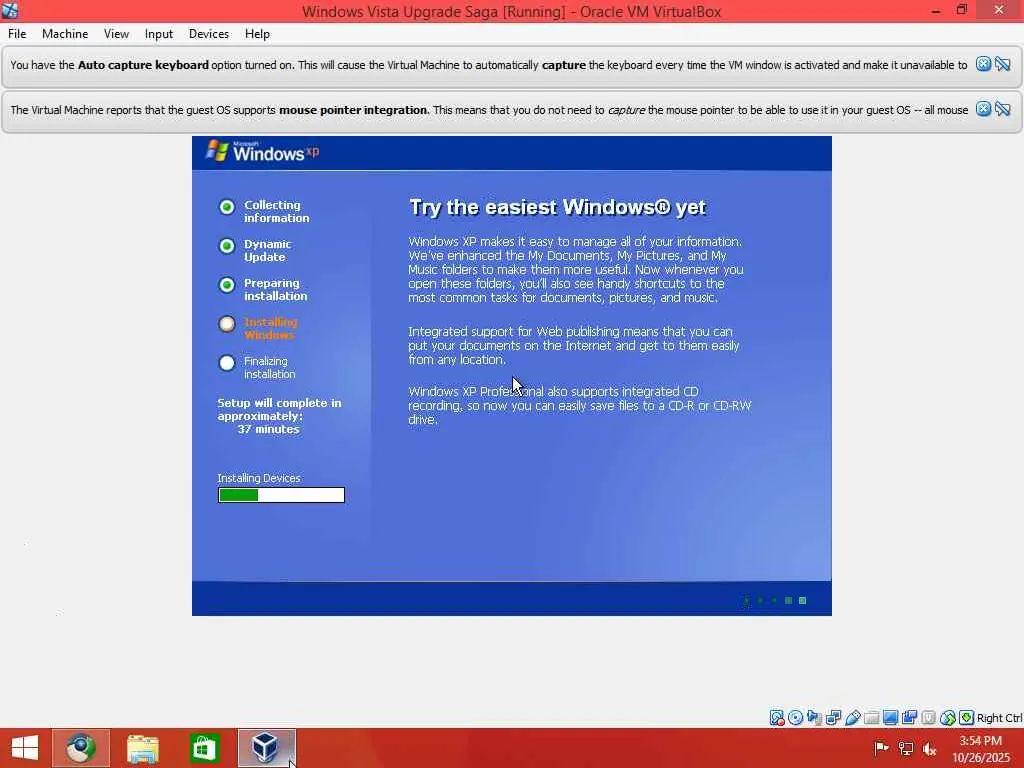Click the 'Installing Devices' status label
Screen dimensions: 1024x768
pyautogui.click(x=259, y=478)
